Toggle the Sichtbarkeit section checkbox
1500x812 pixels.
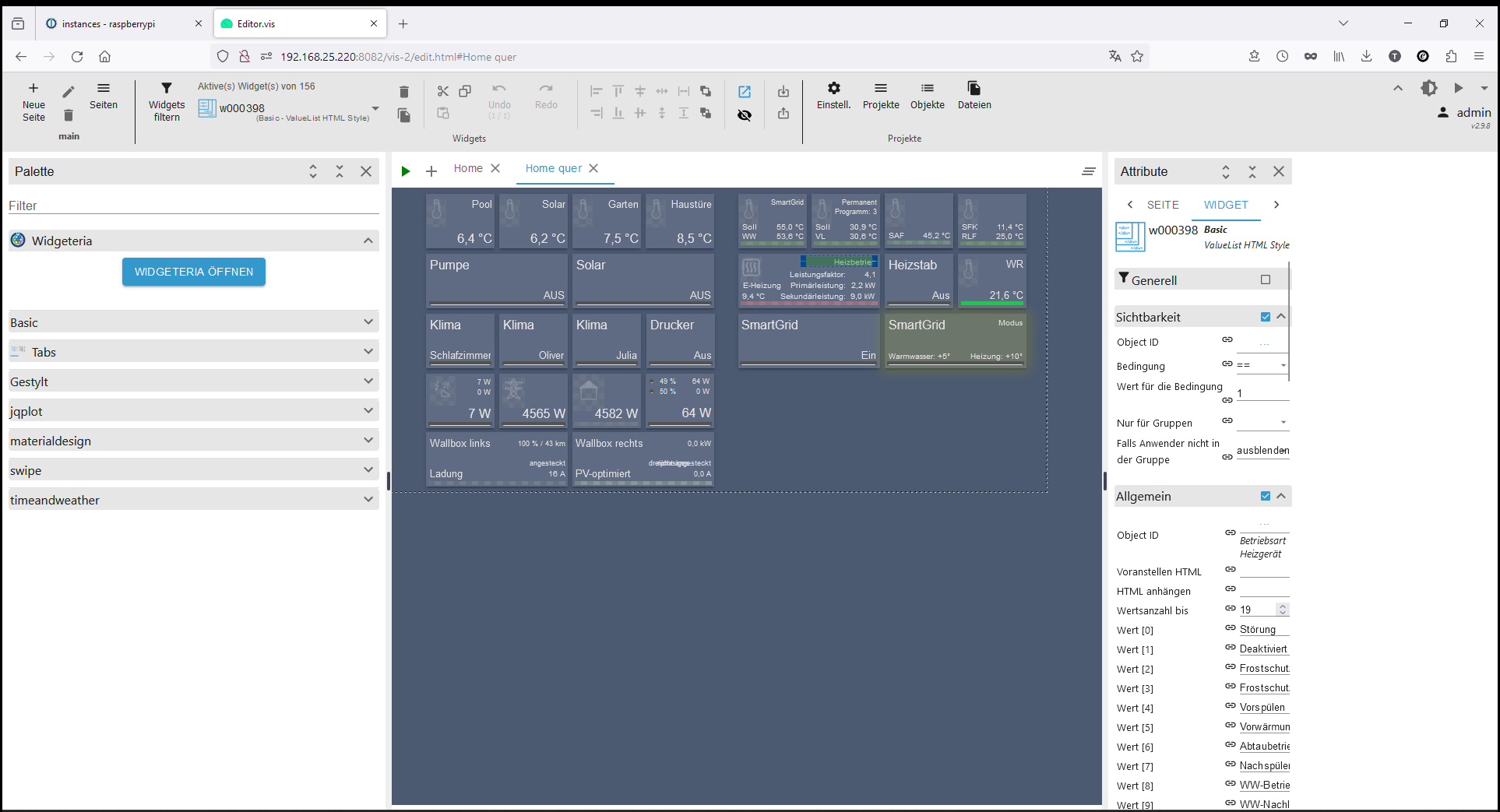pyautogui.click(x=1266, y=317)
